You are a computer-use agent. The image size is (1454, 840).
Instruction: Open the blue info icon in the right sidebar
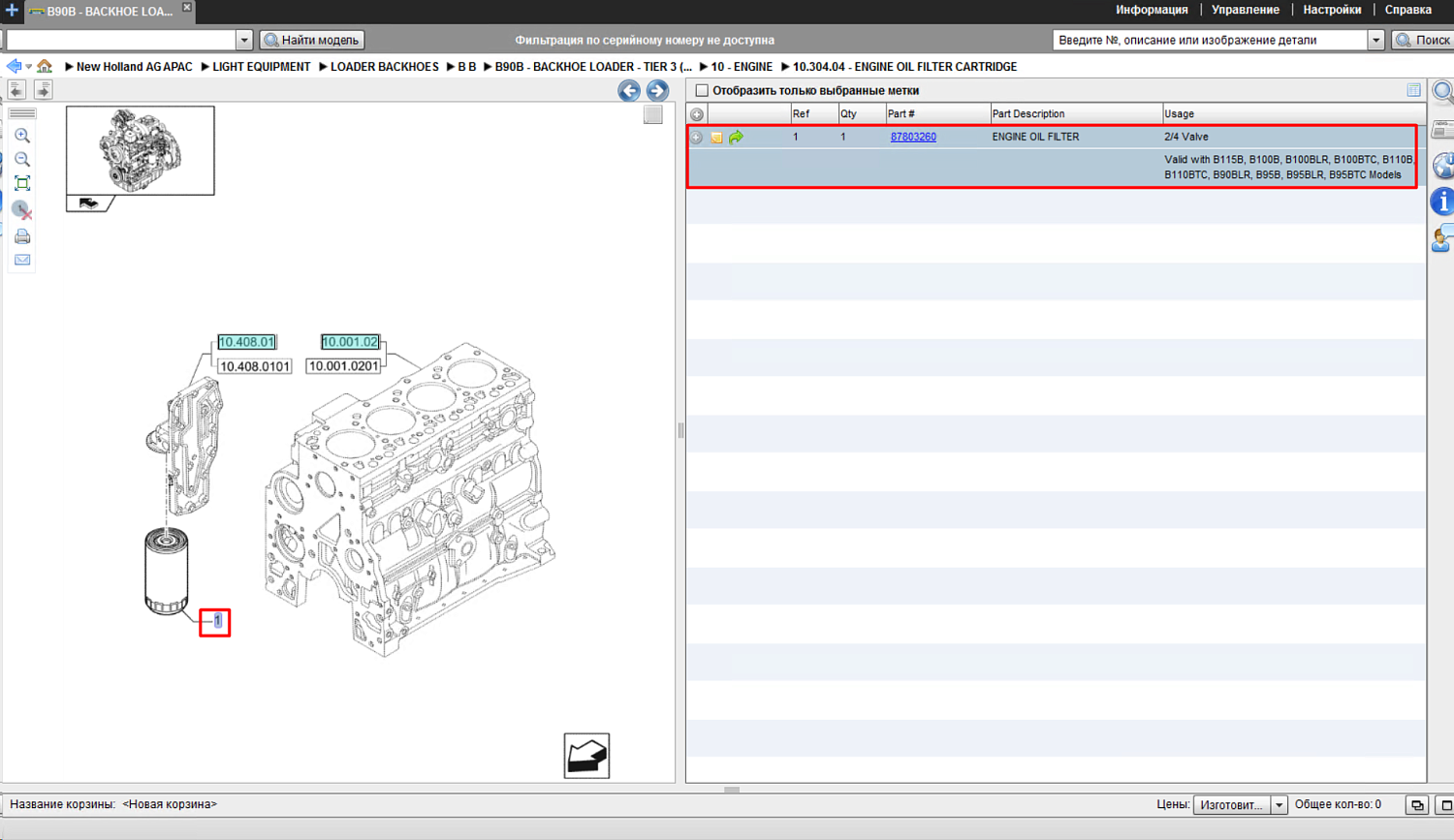click(x=1443, y=201)
